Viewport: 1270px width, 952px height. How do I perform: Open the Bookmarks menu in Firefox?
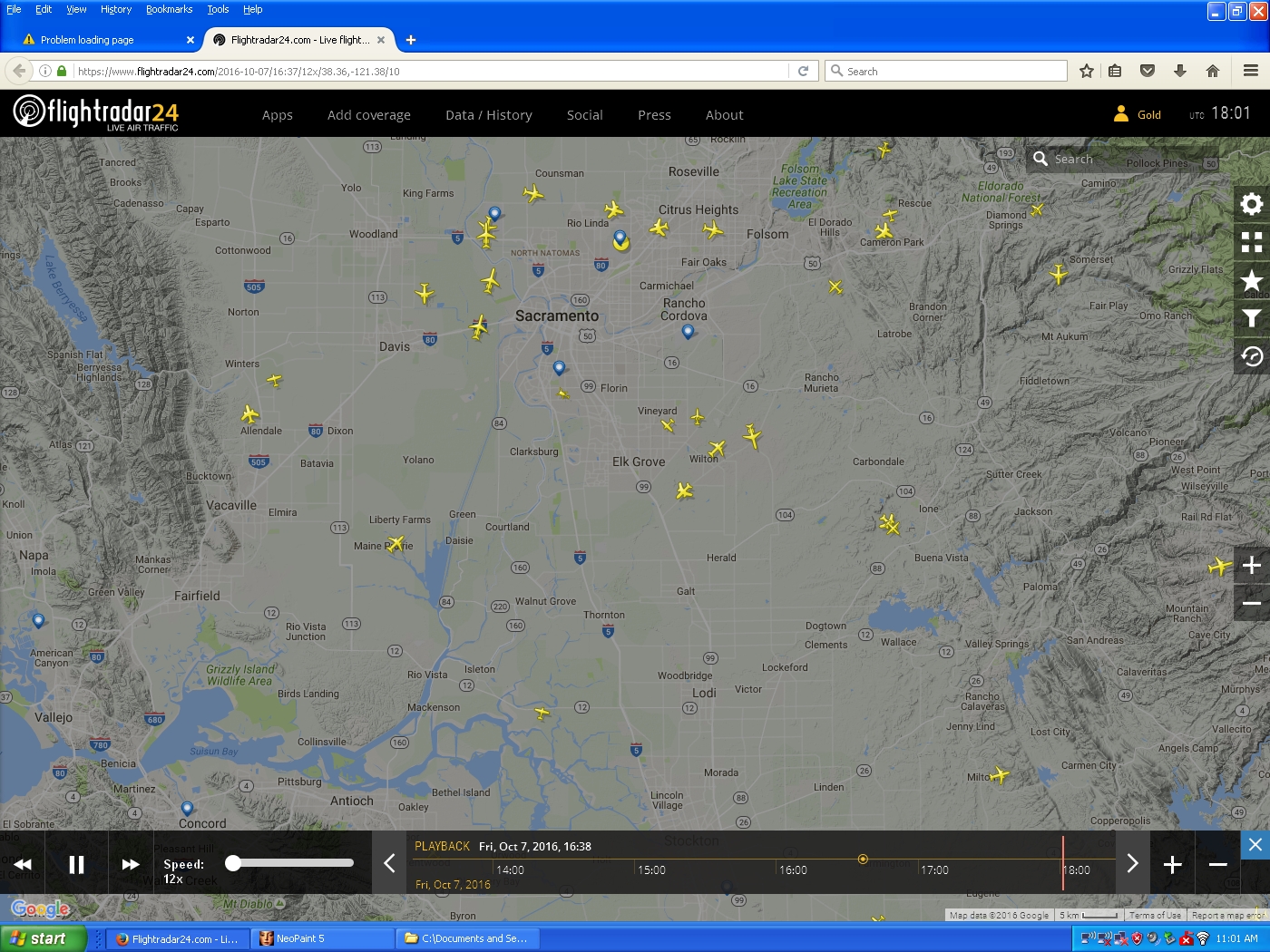(169, 9)
